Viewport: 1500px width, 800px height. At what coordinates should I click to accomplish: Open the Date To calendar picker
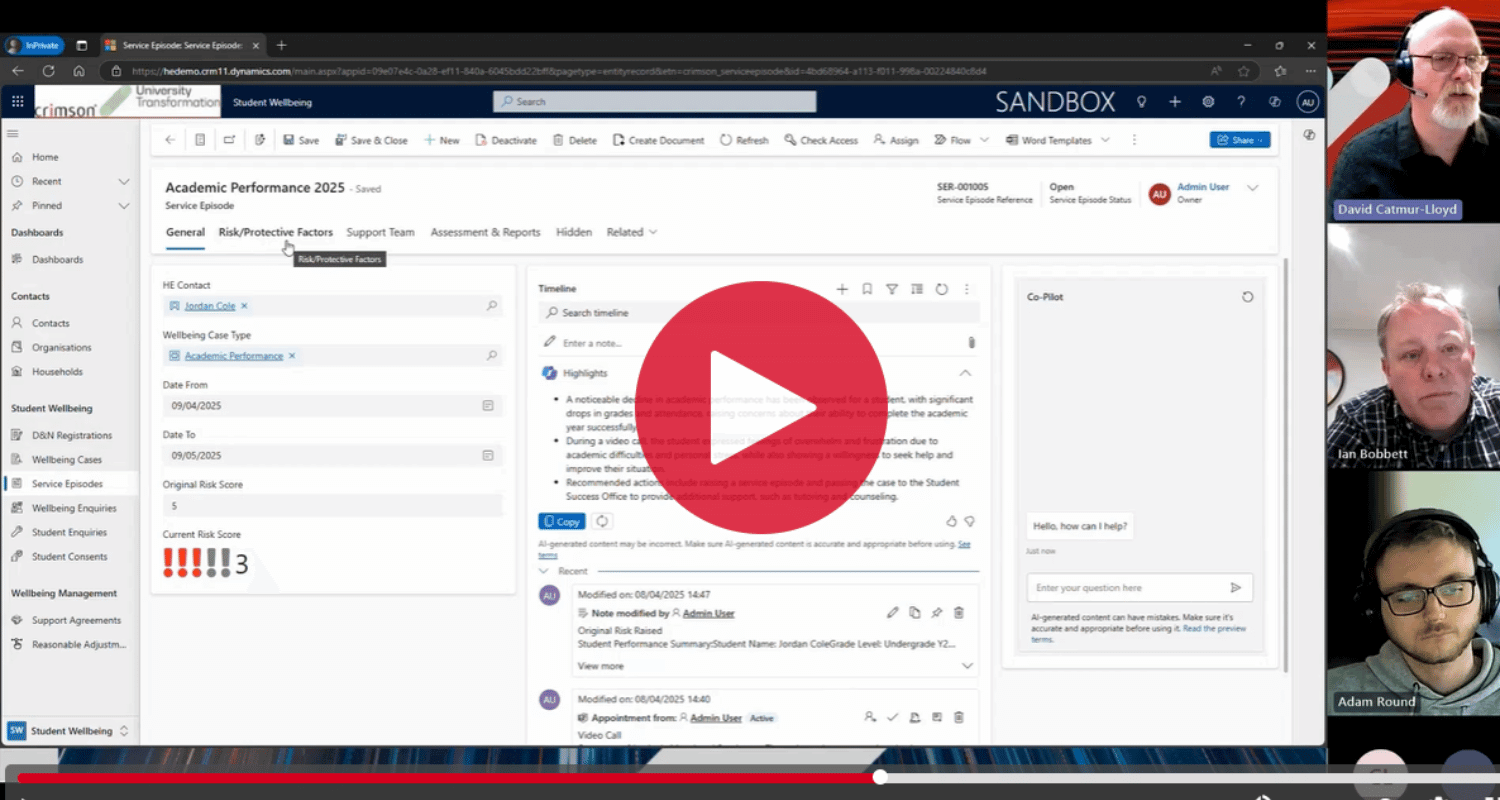click(x=488, y=455)
